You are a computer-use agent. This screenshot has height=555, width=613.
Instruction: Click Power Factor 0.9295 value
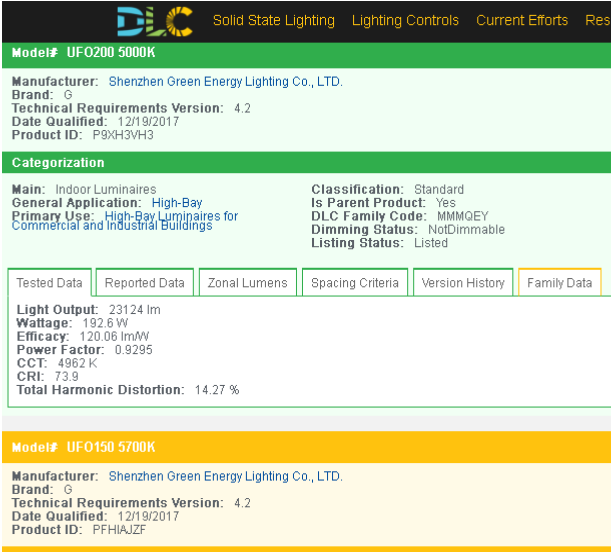click(x=133, y=350)
